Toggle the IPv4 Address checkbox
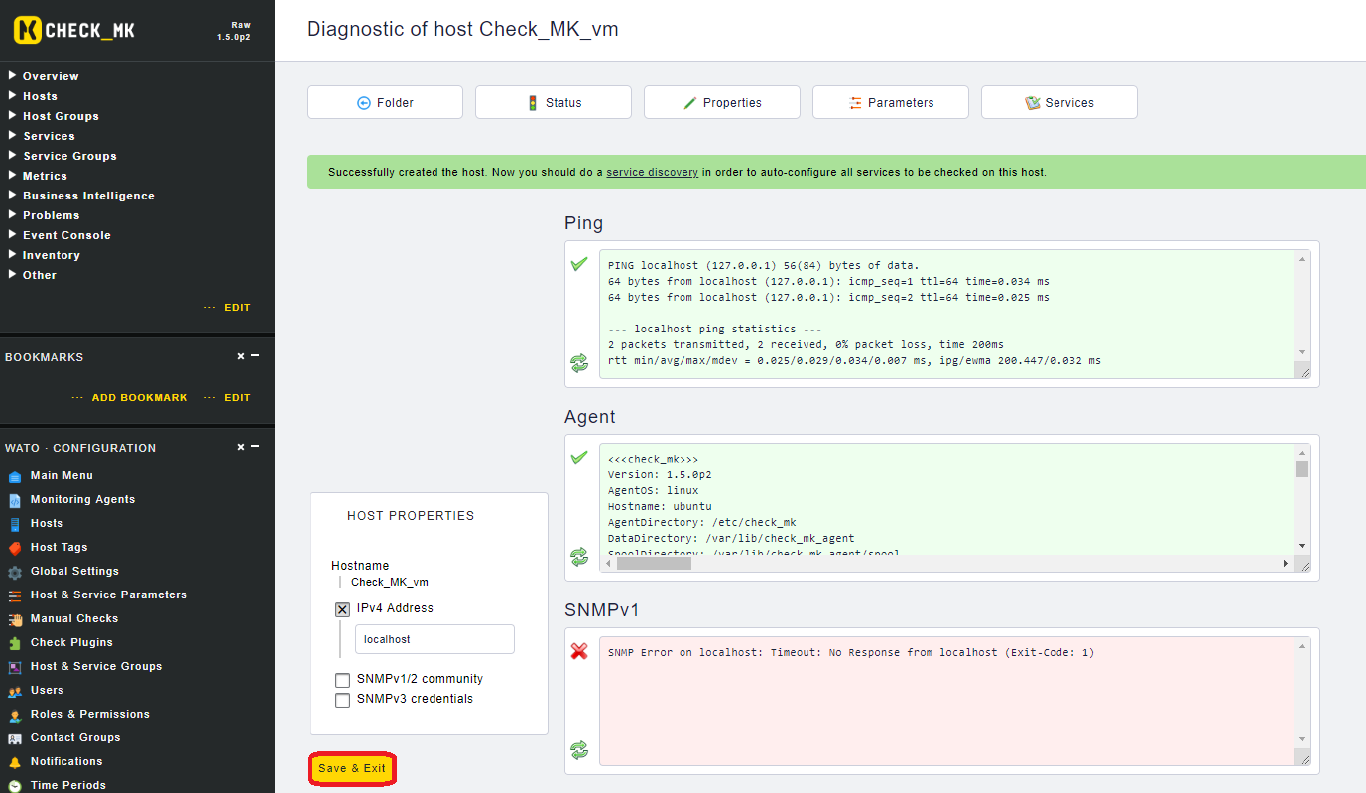1366x793 pixels. click(x=342, y=609)
